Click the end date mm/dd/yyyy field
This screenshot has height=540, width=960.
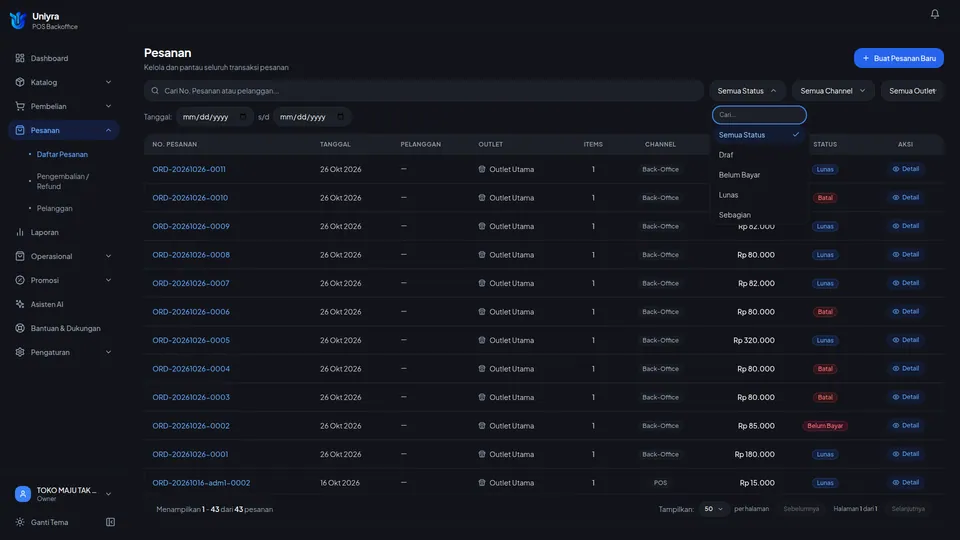coord(312,116)
